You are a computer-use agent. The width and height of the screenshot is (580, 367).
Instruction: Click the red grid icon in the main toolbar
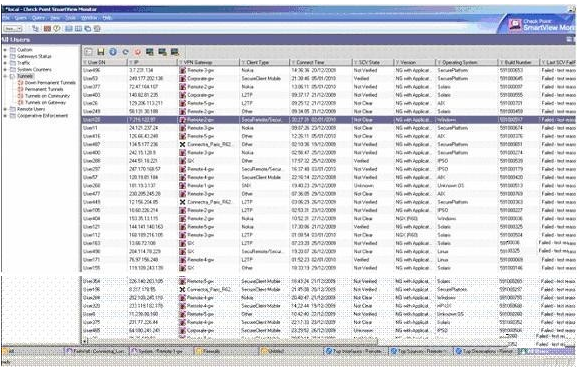click(47, 28)
